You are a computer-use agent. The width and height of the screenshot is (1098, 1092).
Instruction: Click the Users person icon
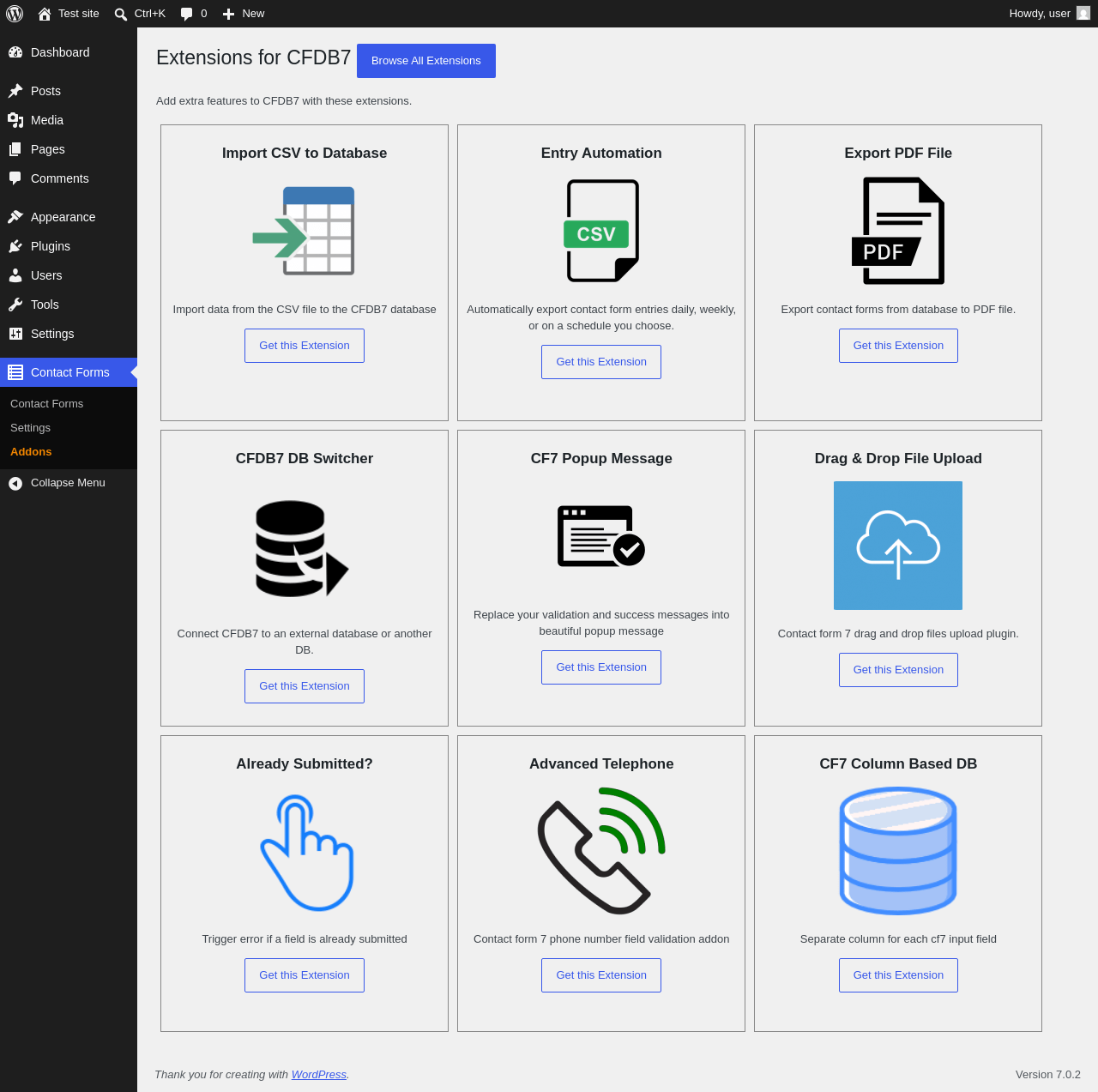tap(15, 275)
